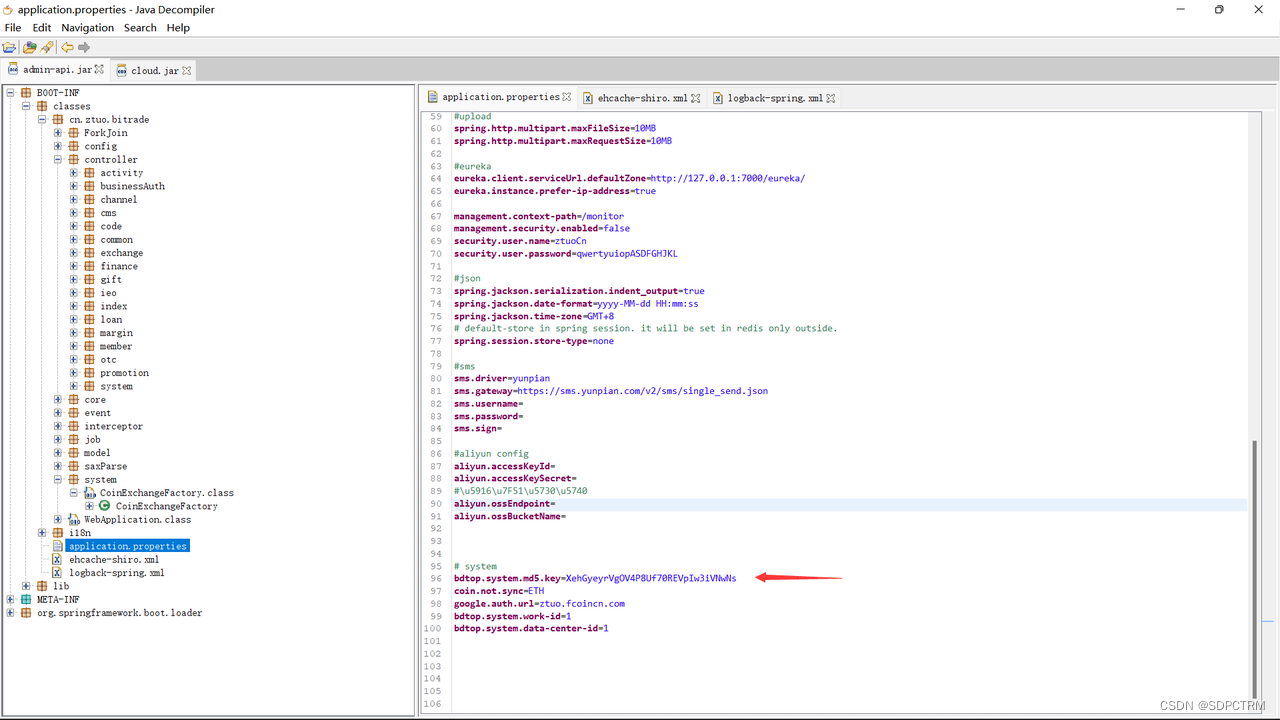Expand the org.springframework.boot.loader node
Image resolution: width=1280 pixels, height=720 pixels.
[x=11, y=613]
